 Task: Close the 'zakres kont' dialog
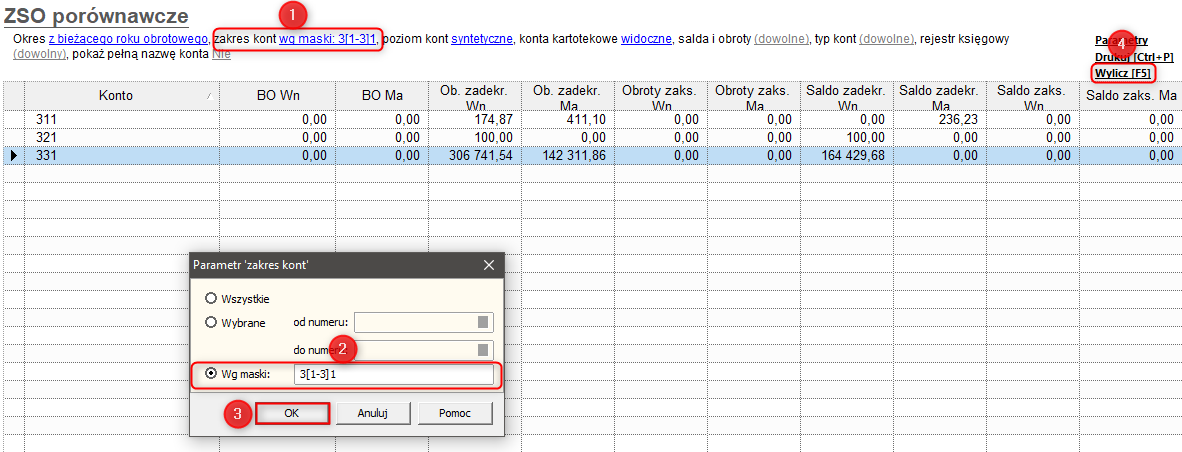pyautogui.click(x=488, y=265)
